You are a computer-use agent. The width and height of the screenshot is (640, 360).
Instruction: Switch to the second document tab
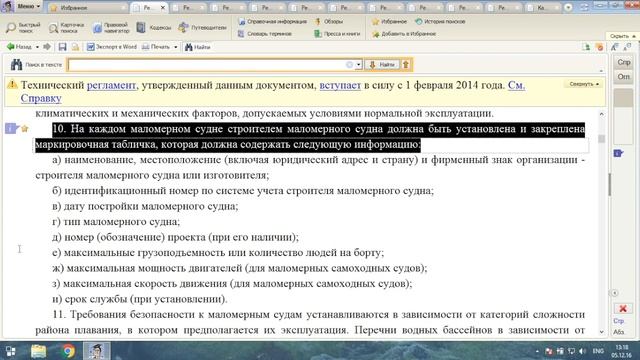[189, 7]
